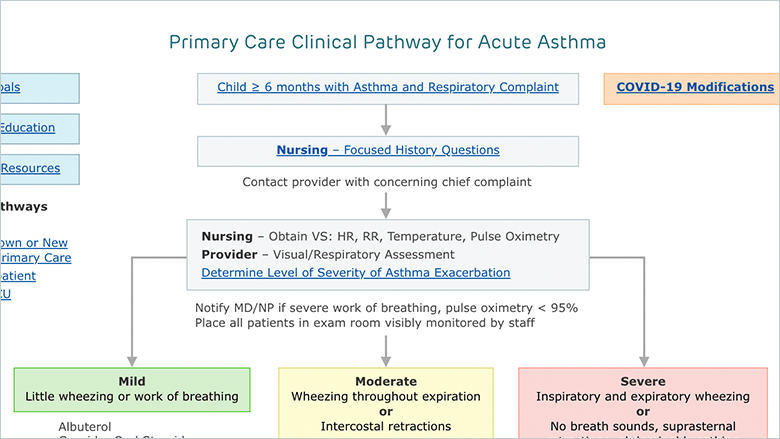
Task: Open Determine Level of Severity link
Action: pyautogui.click(x=356, y=272)
